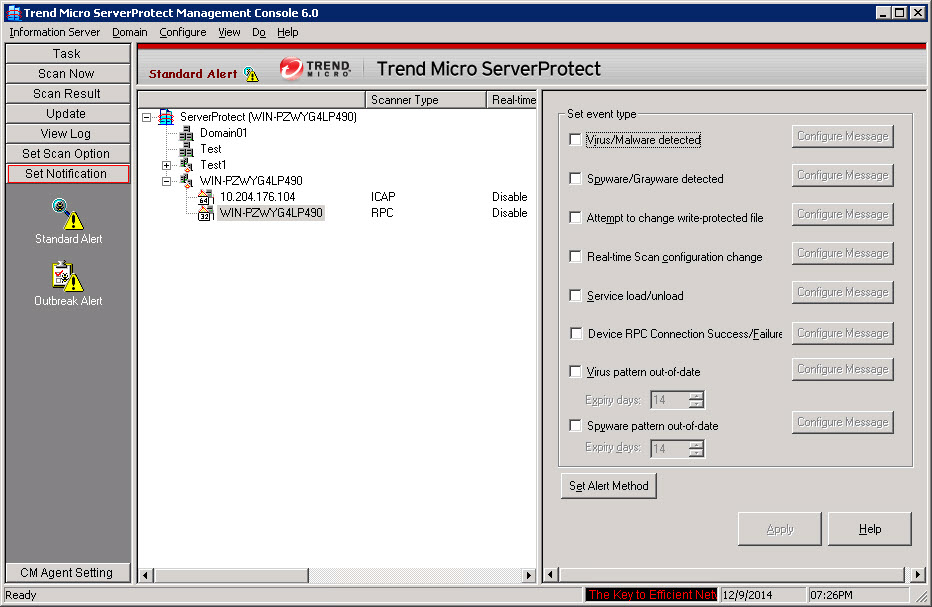
Task: Configure Message for Spyware/Grayware detected
Action: 843,175
